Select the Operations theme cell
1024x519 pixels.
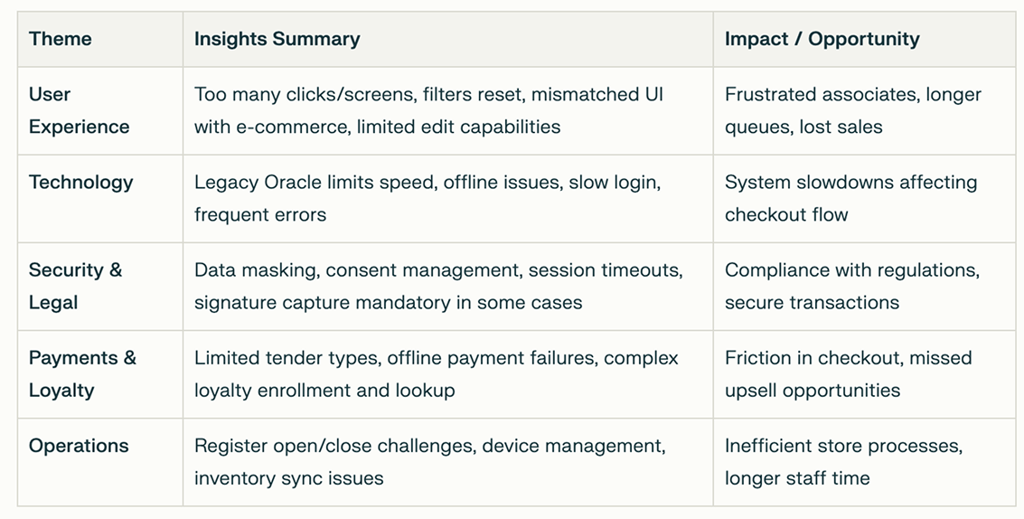[79, 446]
